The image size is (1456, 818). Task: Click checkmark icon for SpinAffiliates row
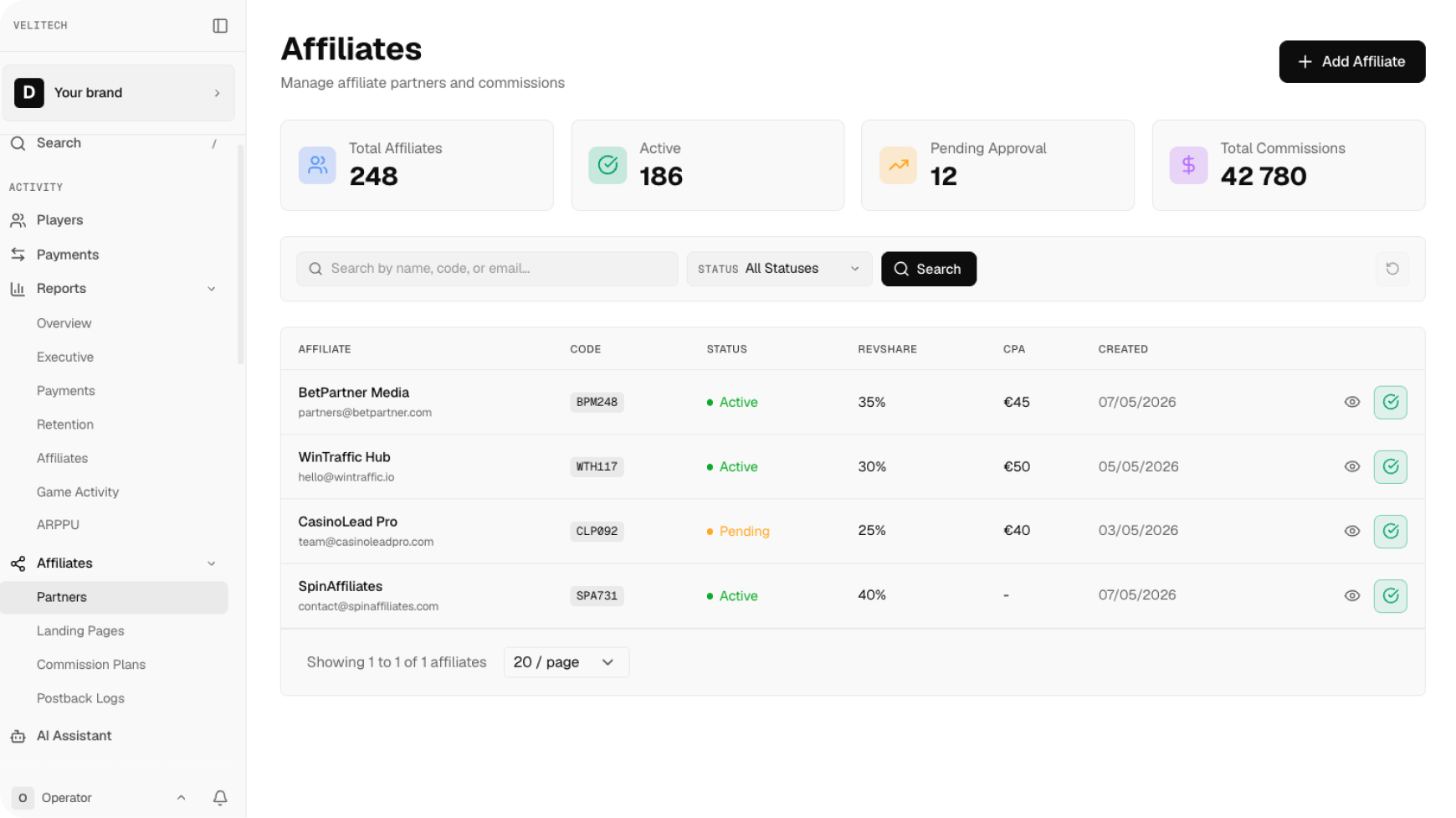click(1391, 595)
